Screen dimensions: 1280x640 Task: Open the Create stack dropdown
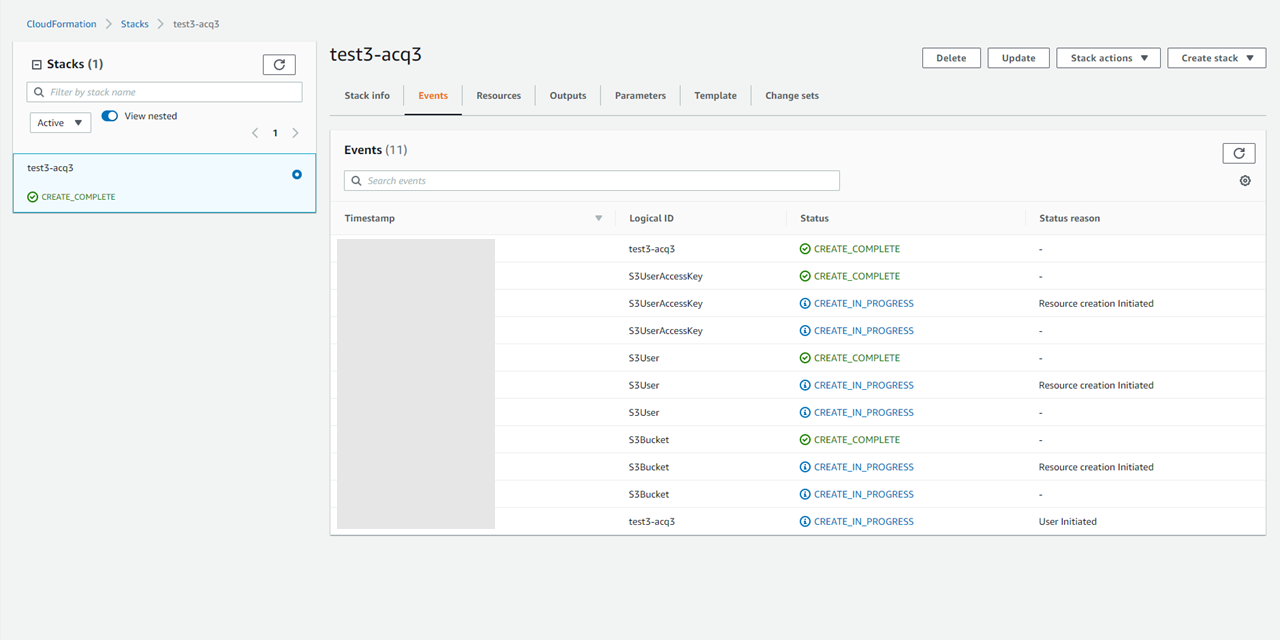[1216, 57]
